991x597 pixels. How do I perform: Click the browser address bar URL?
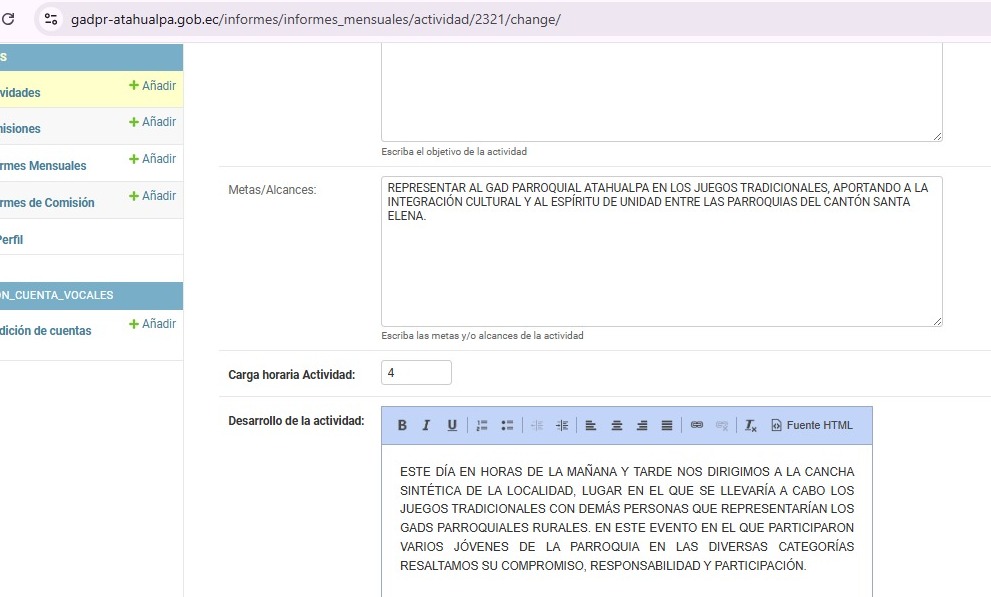pos(315,19)
